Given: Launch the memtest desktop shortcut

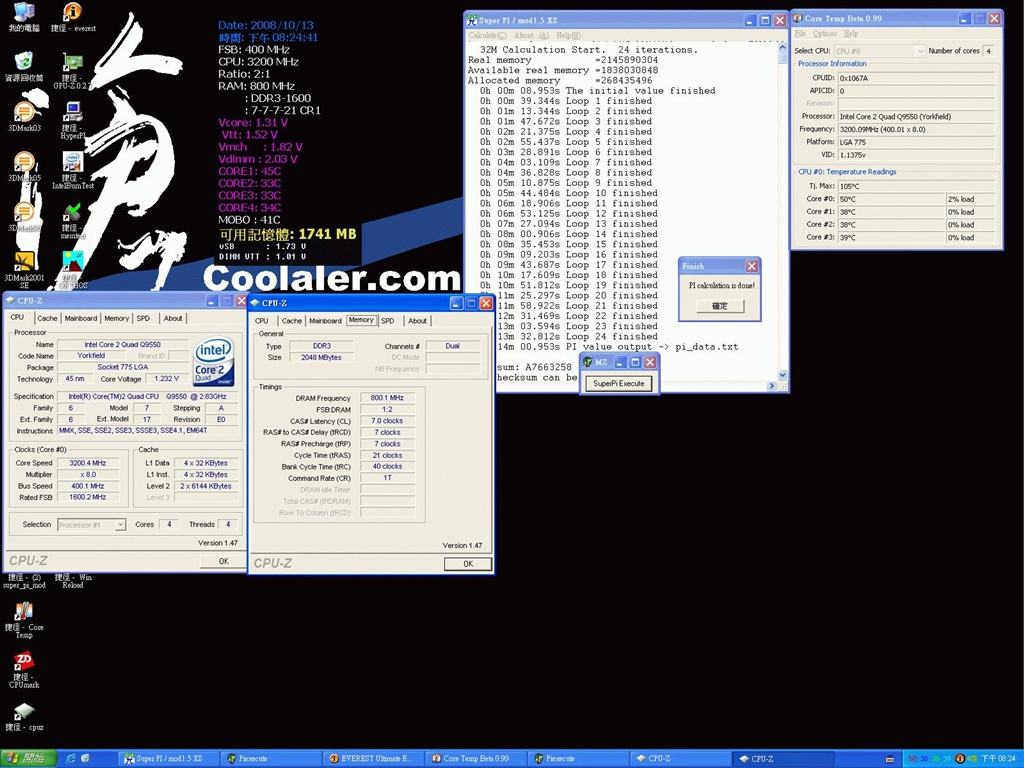Looking at the screenshot, I should (72, 221).
